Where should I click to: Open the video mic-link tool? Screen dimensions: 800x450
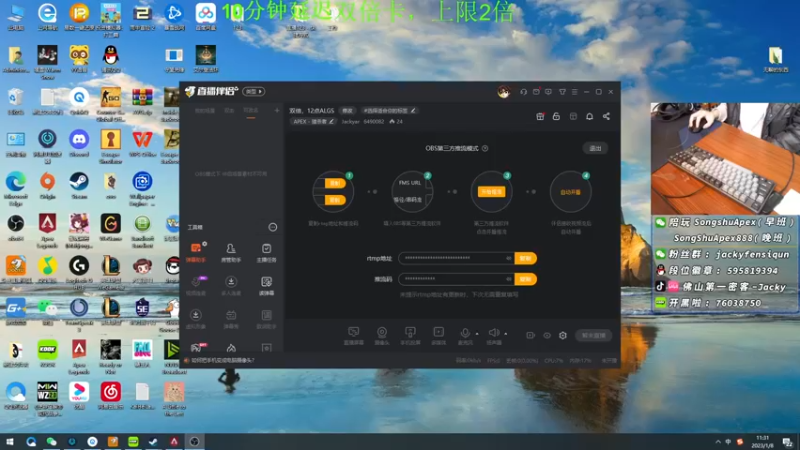point(196,285)
